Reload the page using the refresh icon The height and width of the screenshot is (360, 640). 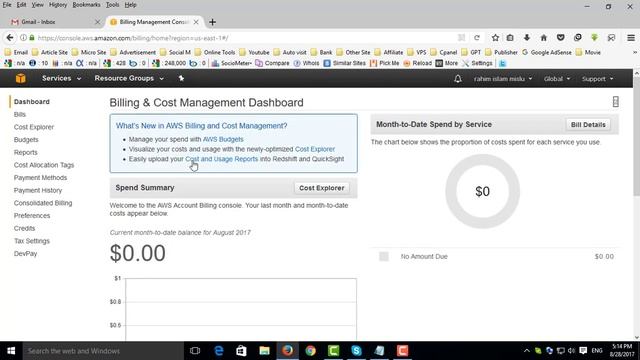click(x=477, y=38)
